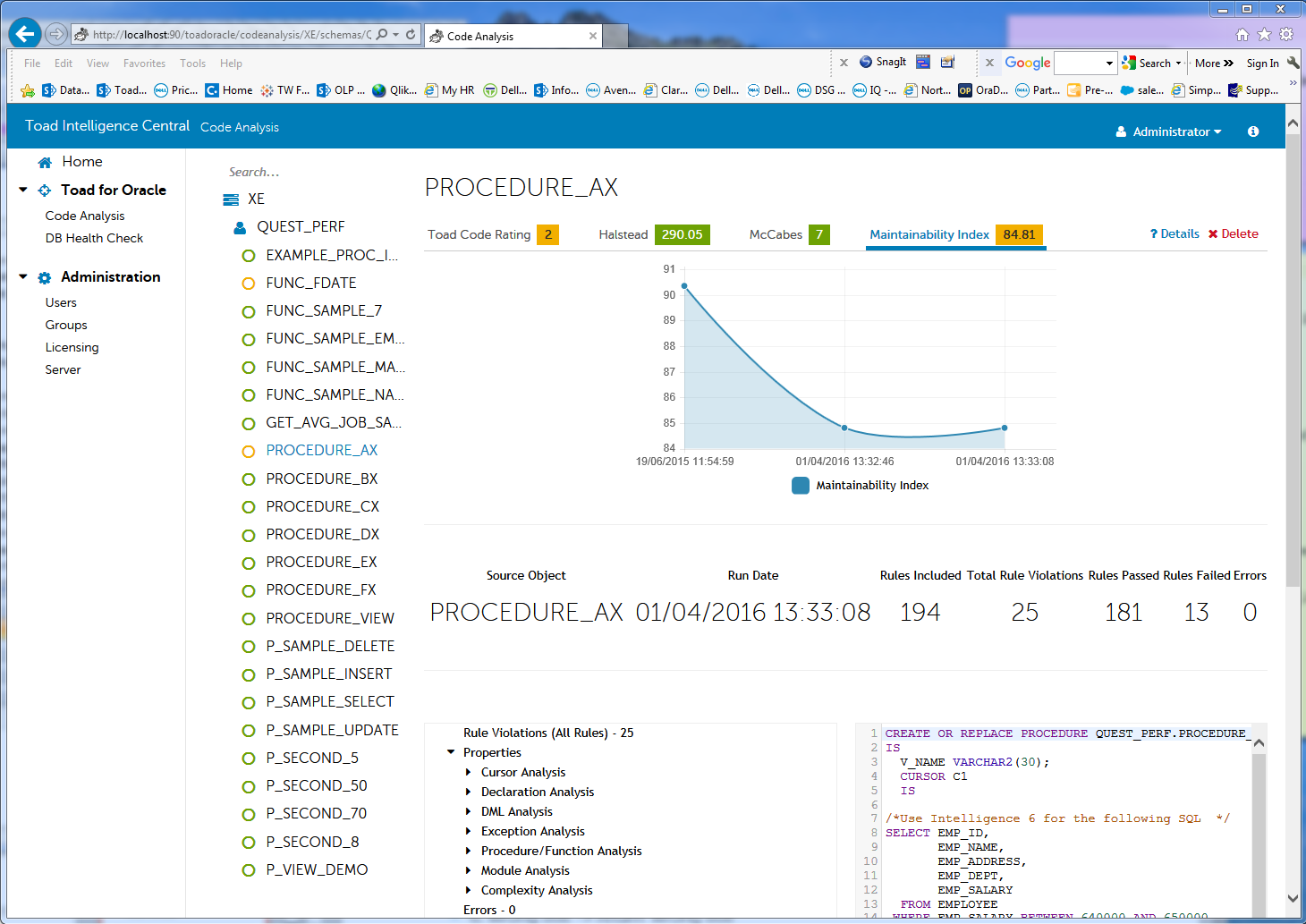Collapse the Properties node
This screenshot has height=924, width=1306.
(451, 752)
